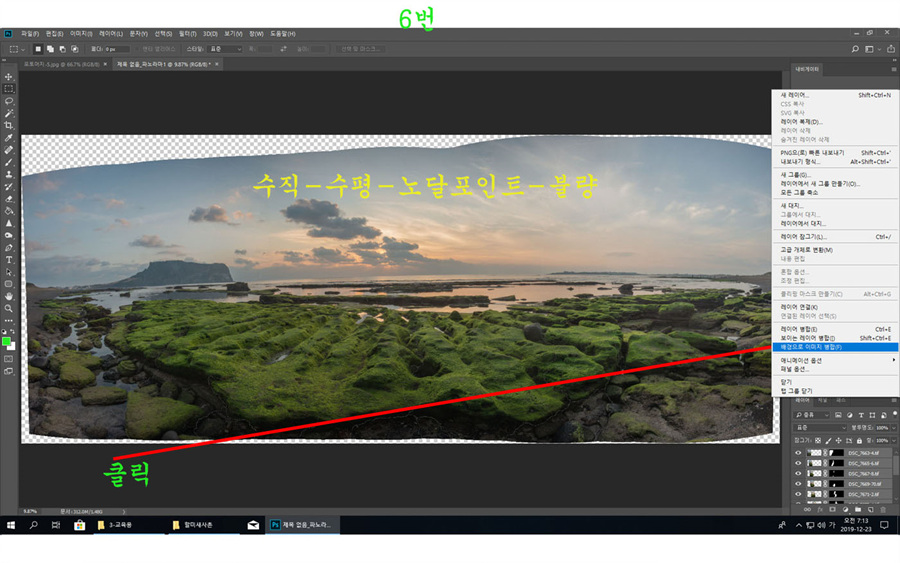Choose 고급 개체로 변환(M) menu entry
Viewport: 900px width, 563px height.
click(835, 250)
